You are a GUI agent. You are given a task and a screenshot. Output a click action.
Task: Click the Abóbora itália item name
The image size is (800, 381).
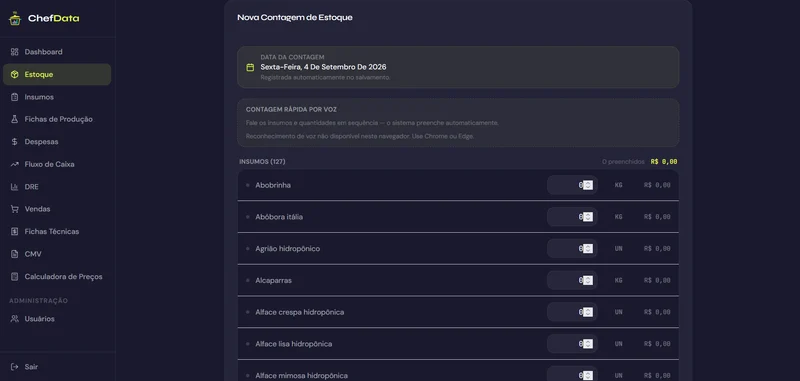(279, 217)
